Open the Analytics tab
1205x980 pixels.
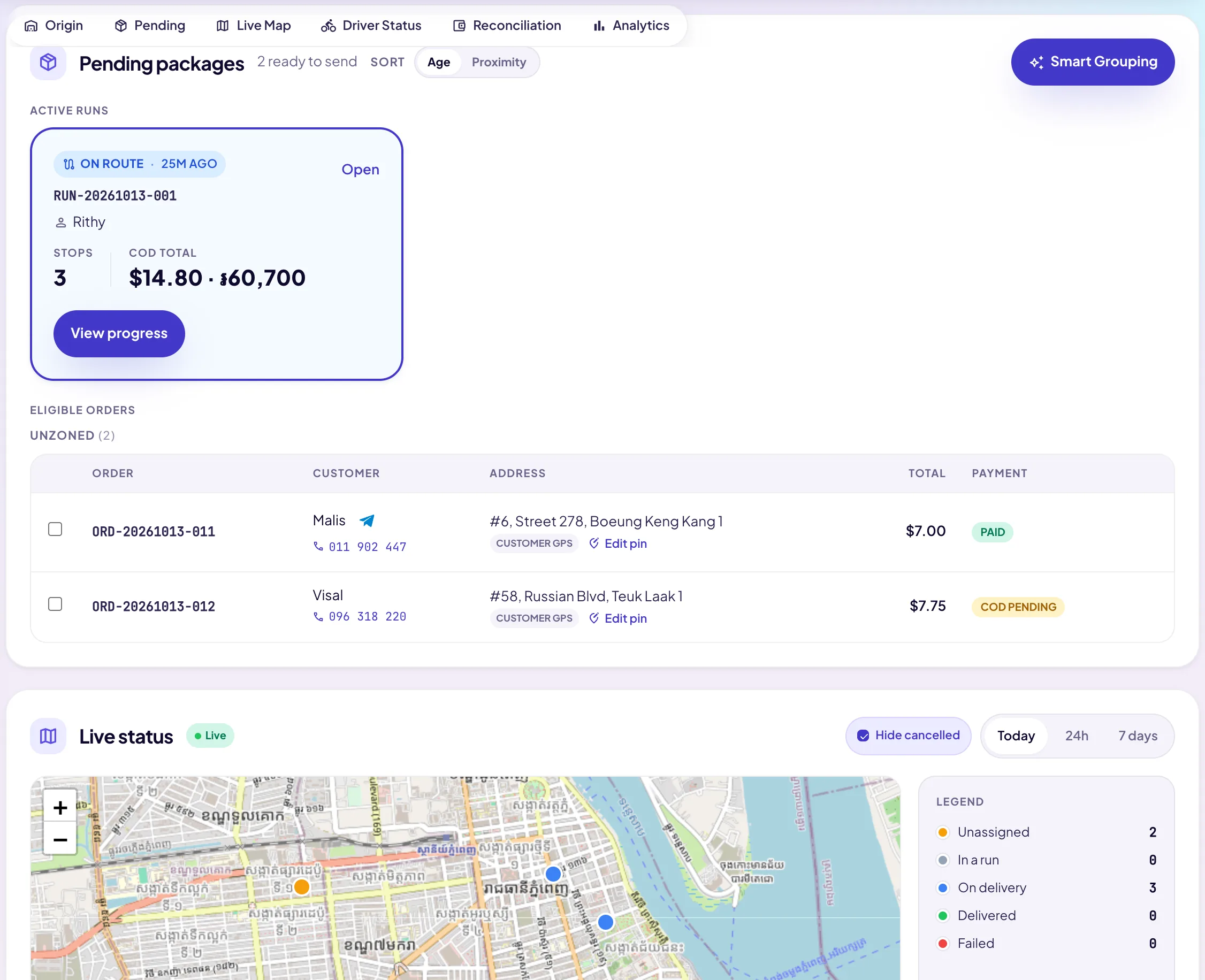[631, 25]
